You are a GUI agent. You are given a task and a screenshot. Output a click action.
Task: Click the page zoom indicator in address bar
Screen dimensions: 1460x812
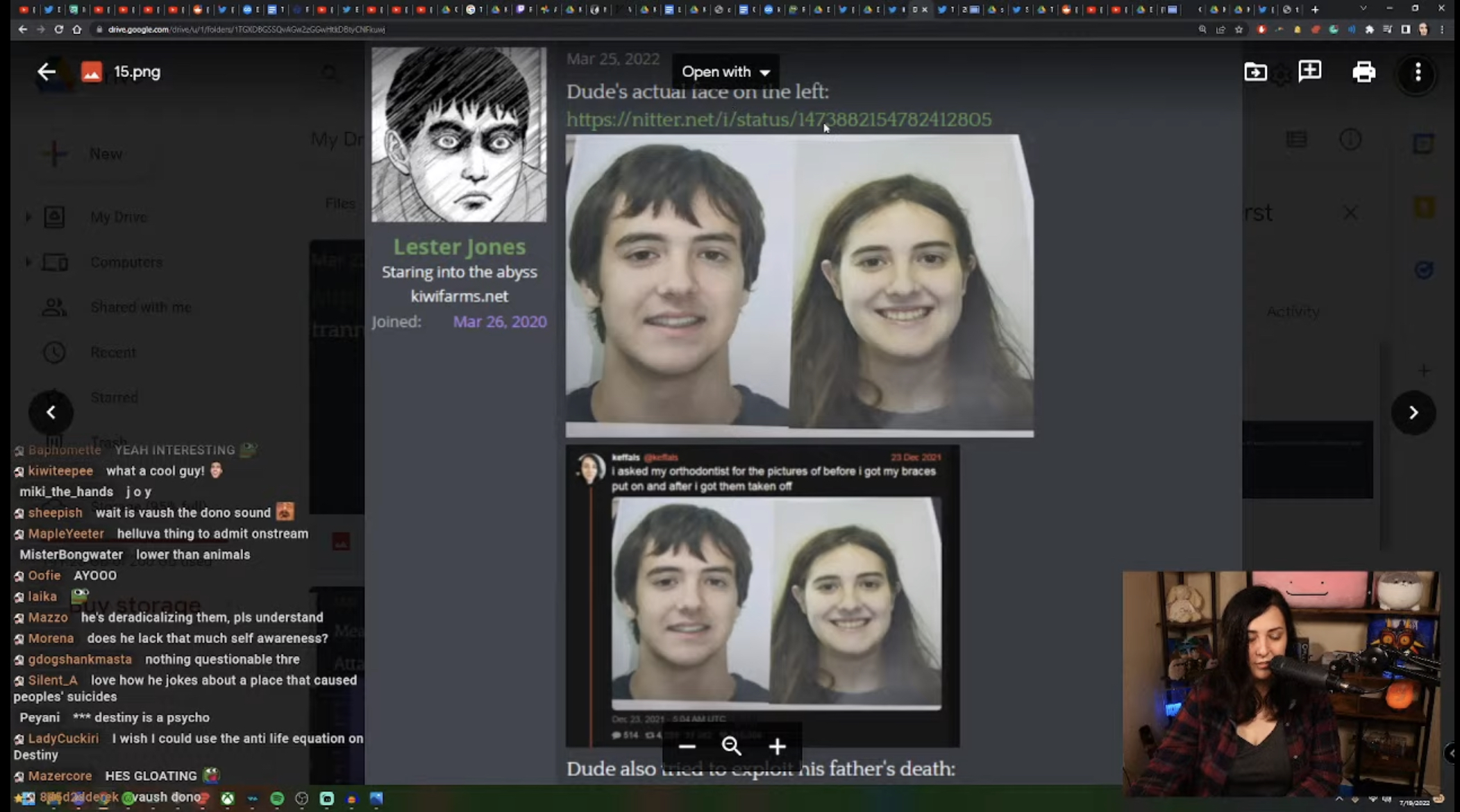(x=1202, y=29)
